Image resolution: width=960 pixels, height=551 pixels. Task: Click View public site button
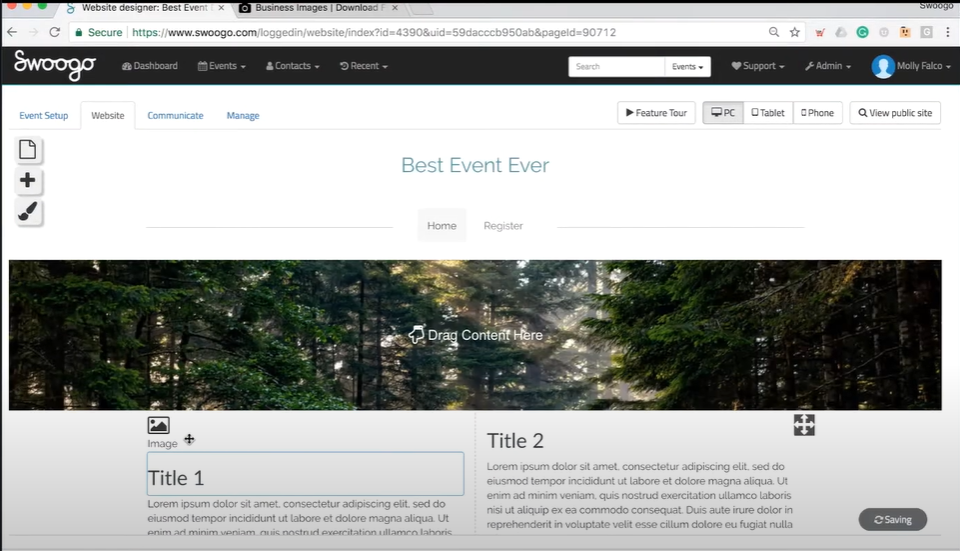(x=895, y=113)
